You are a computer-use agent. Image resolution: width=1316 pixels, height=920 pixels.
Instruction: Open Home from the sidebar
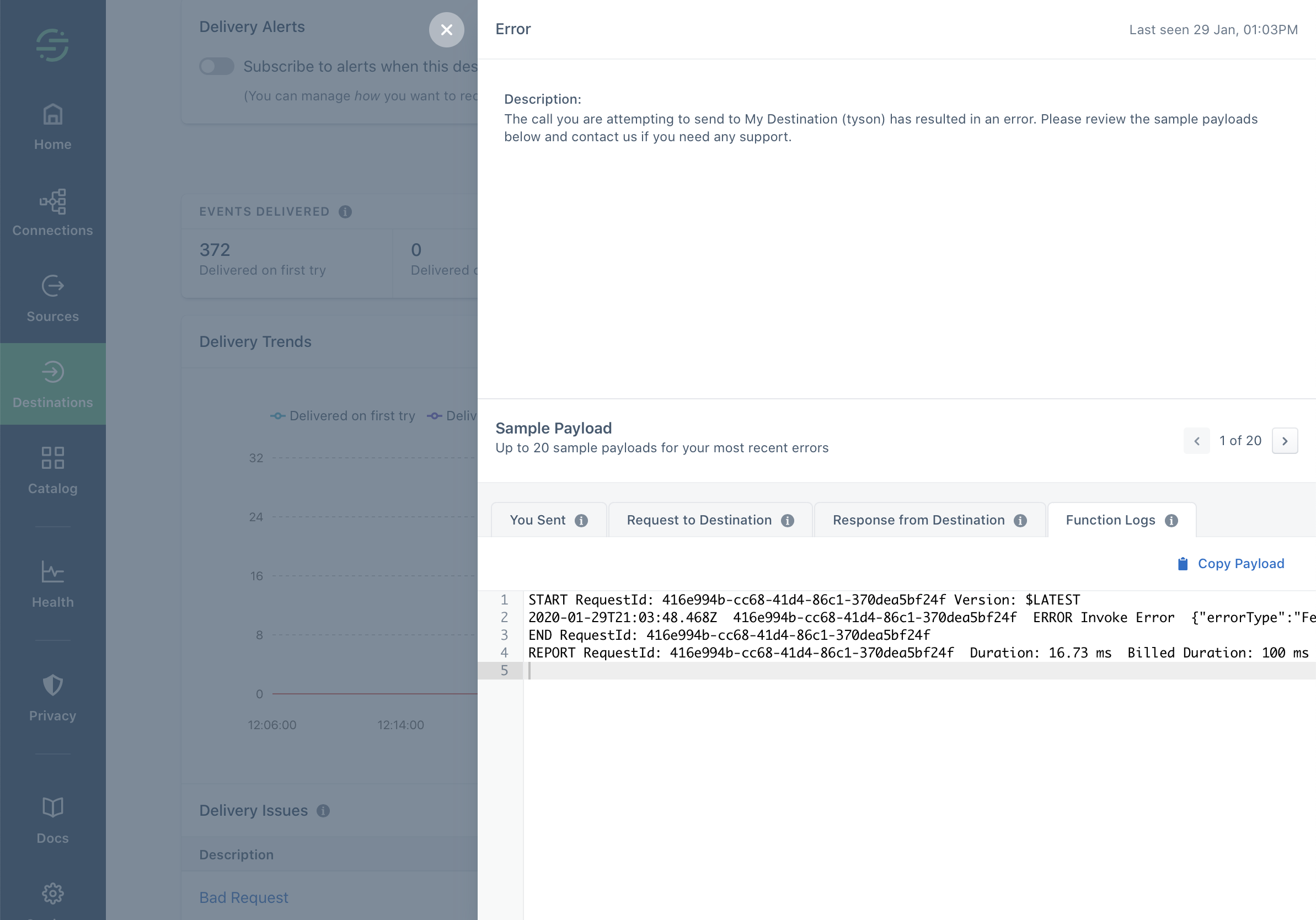click(52, 127)
